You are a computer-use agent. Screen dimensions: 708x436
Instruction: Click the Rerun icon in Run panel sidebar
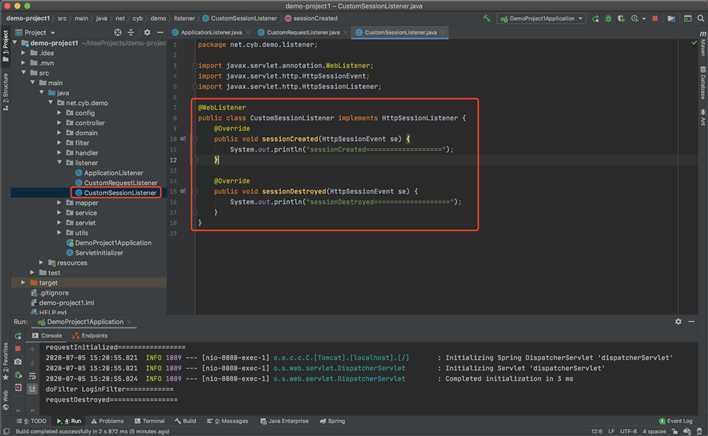(x=18, y=336)
